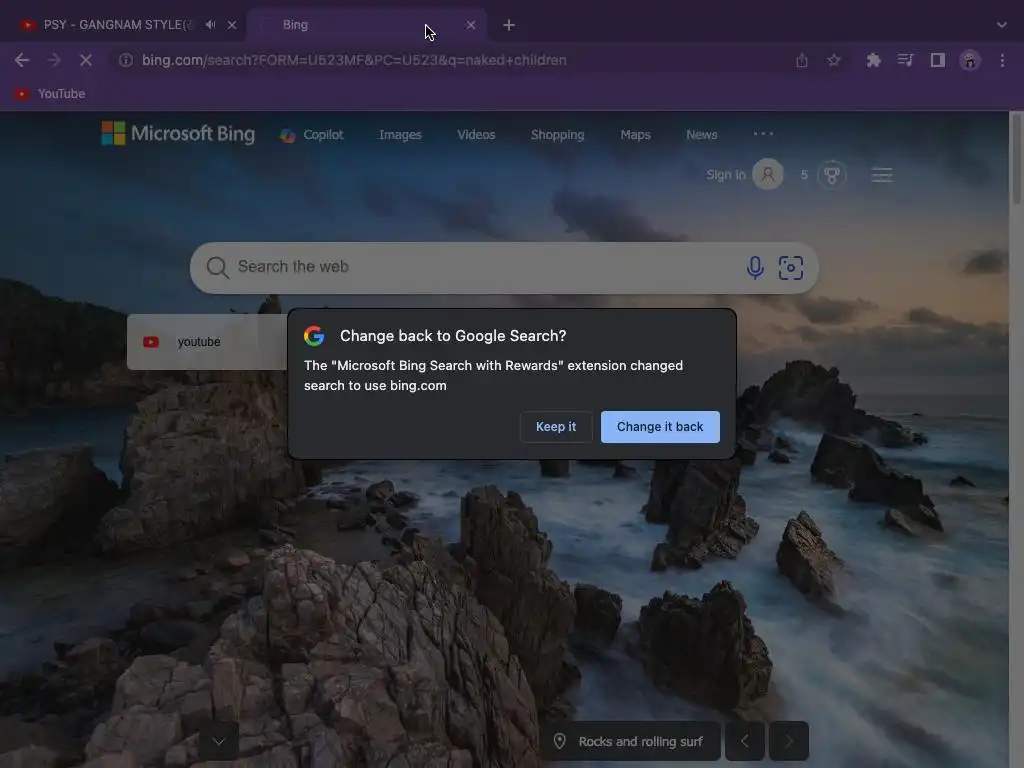Viewport: 1024px width, 768px height.
Task: Start voice search with microphone icon
Action: click(755, 267)
